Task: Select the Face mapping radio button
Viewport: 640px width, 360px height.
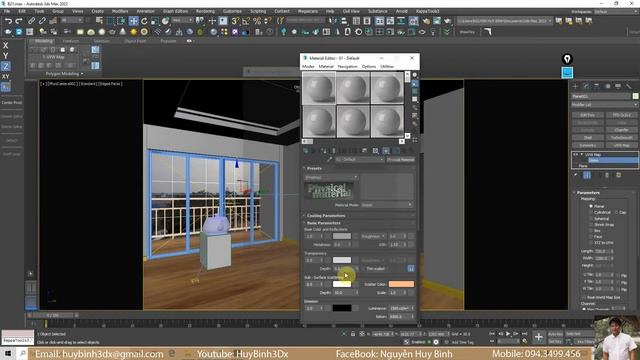Action: coord(591,236)
